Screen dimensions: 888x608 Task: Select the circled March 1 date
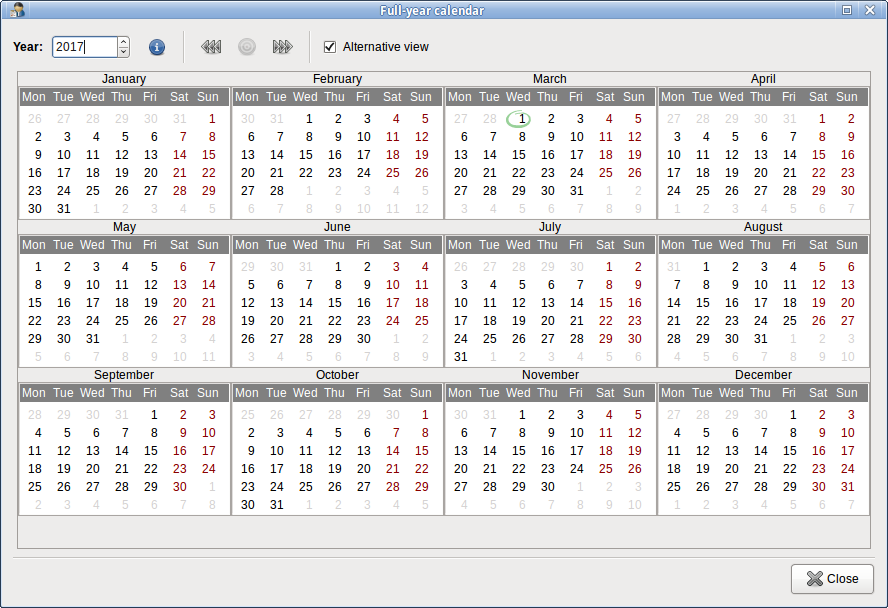[x=519, y=119]
